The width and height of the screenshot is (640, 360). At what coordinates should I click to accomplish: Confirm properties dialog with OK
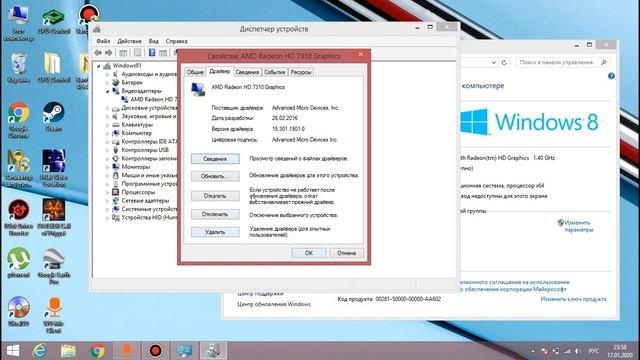click(309, 253)
